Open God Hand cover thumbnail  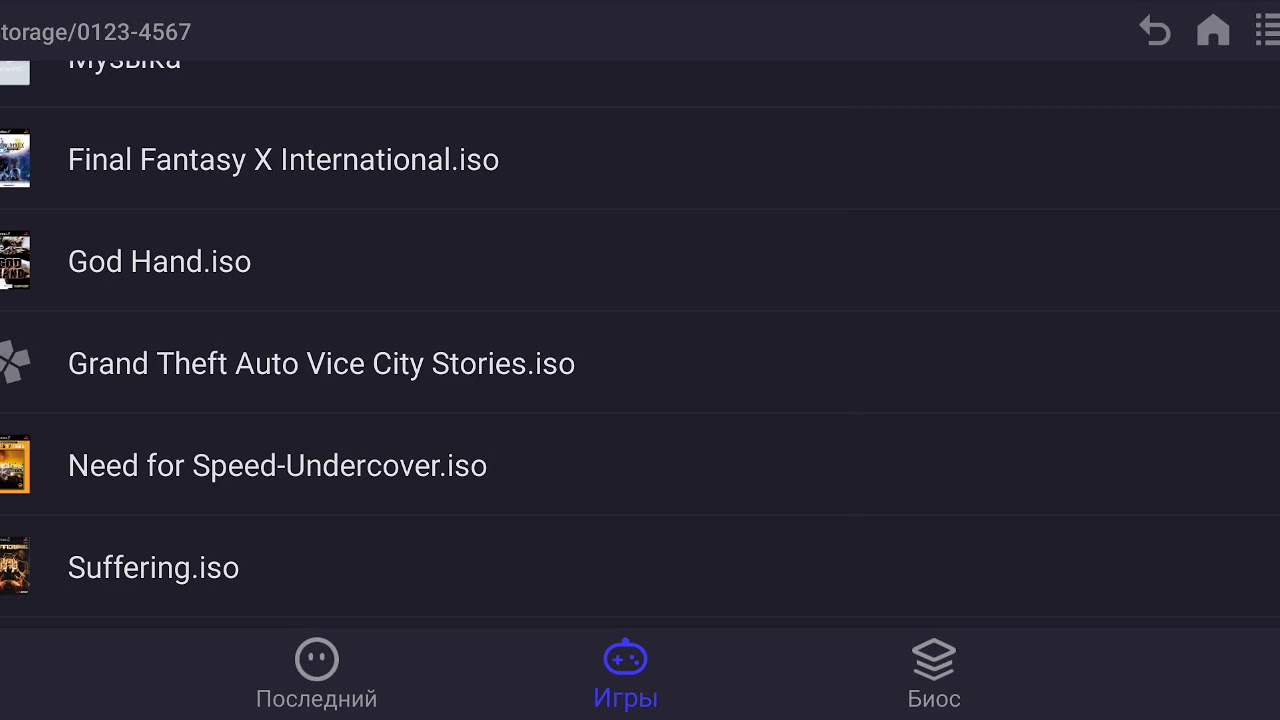(x=14, y=261)
